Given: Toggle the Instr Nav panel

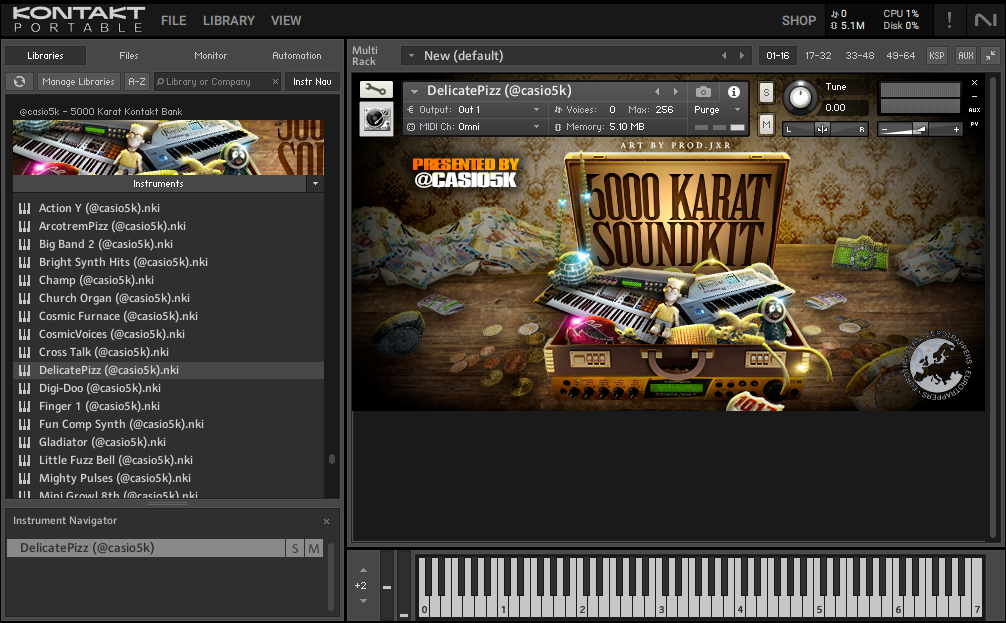Looking at the screenshot, I should [312, 81].
